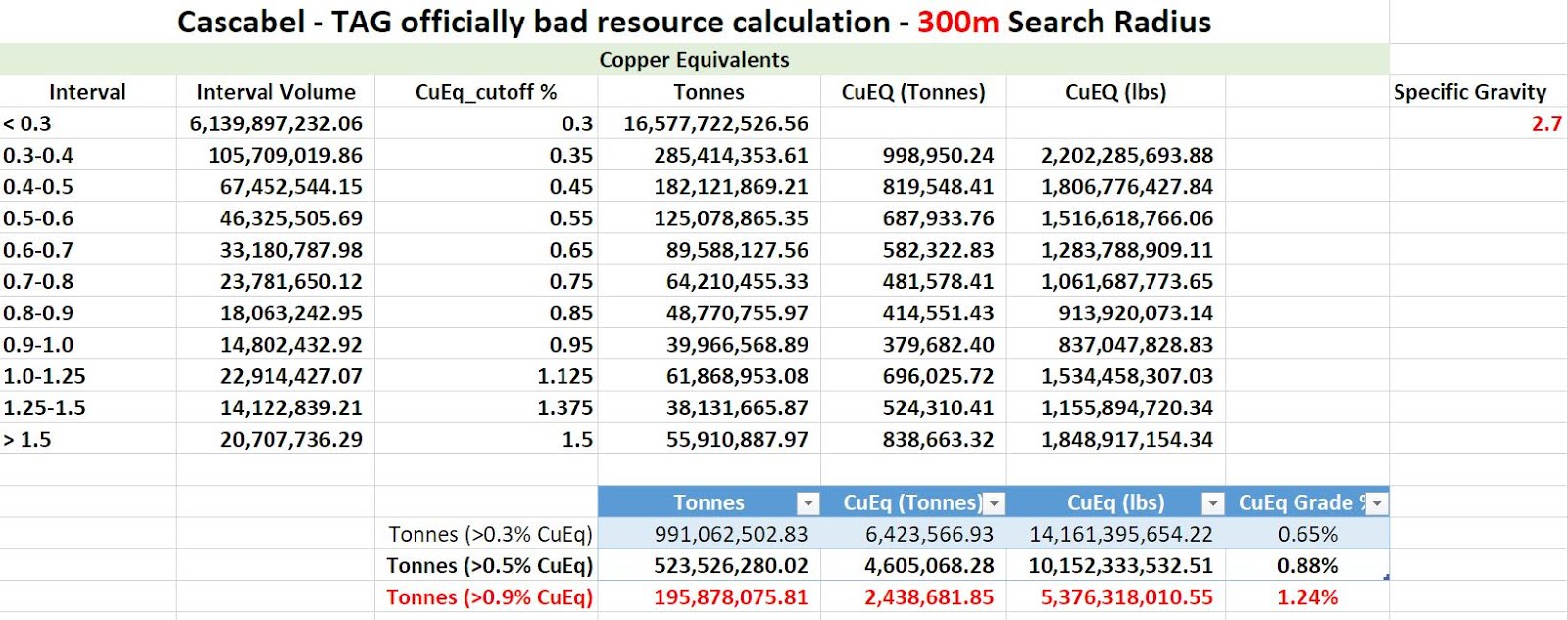Screen dimensions: 1568x620
Task: Select the '0.7-0.8' interval cell
Action: click(x=88, y=281)
